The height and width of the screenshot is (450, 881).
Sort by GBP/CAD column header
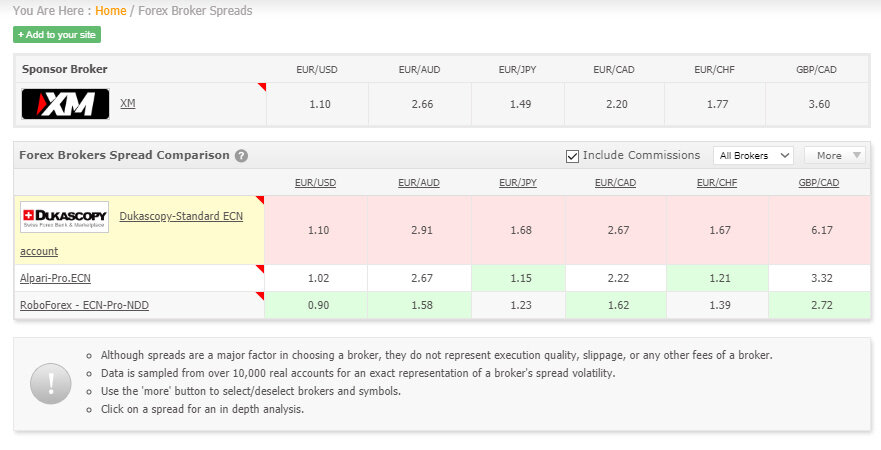(819, 183)
